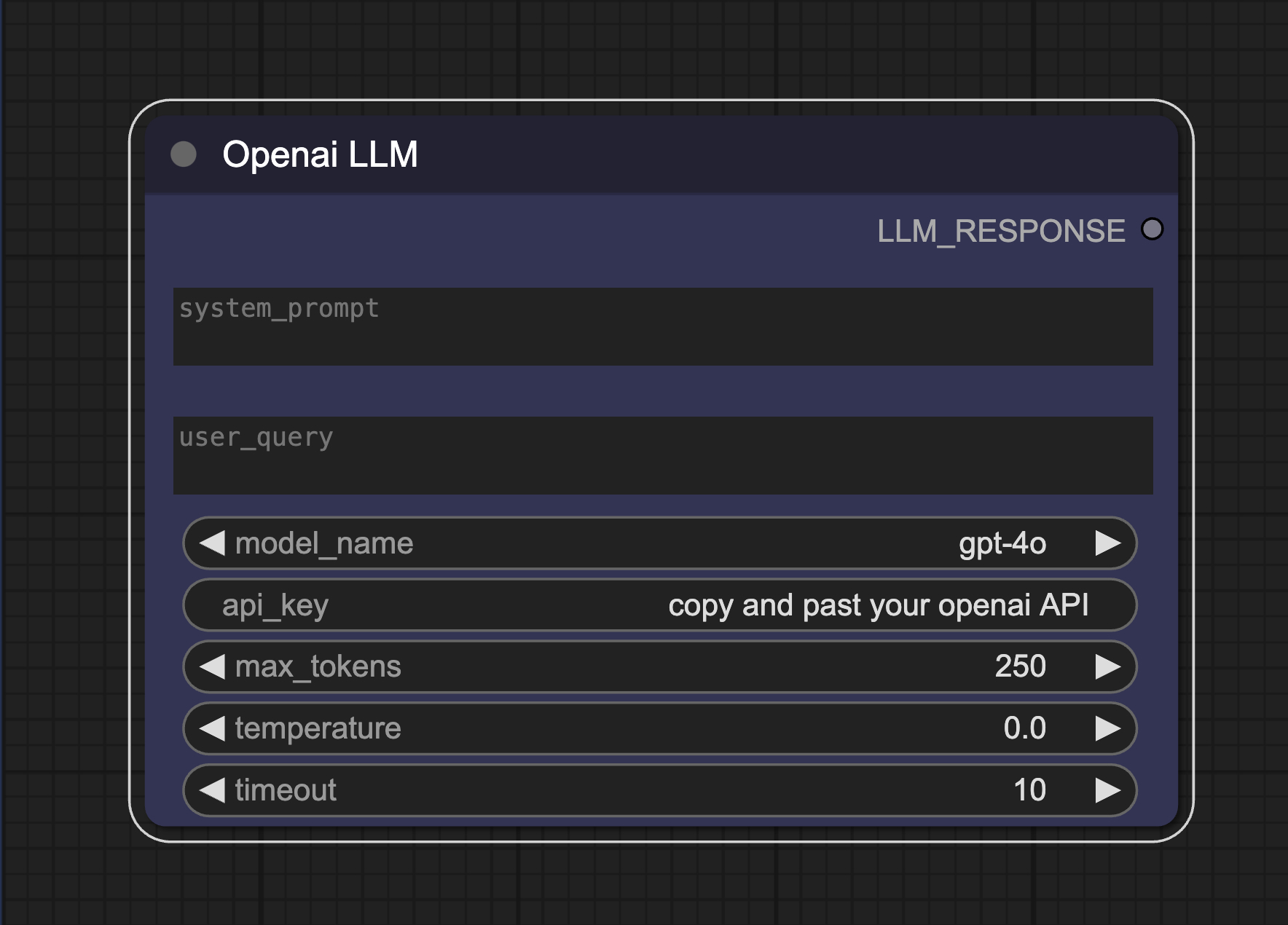Decrease the max_tokens value
This screenshot has height=925, width=1288.
(212, 666)
